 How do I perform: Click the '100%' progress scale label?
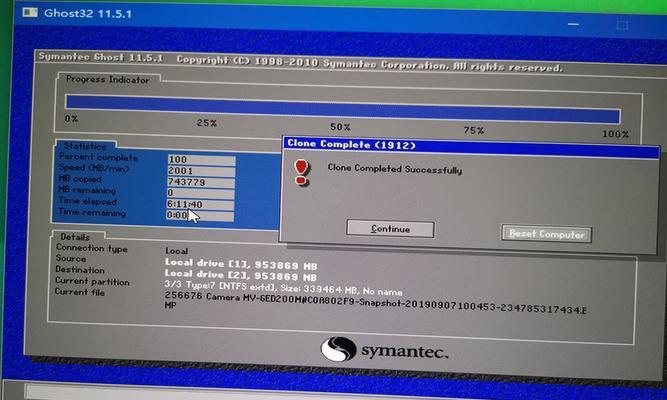615,134
